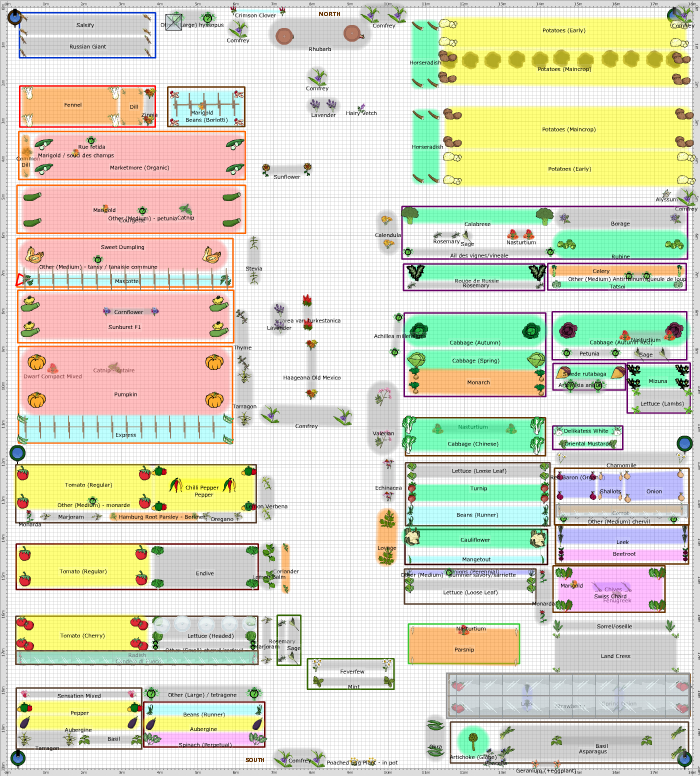Click the 'Salsify' row label

click(x=85, y=25)
